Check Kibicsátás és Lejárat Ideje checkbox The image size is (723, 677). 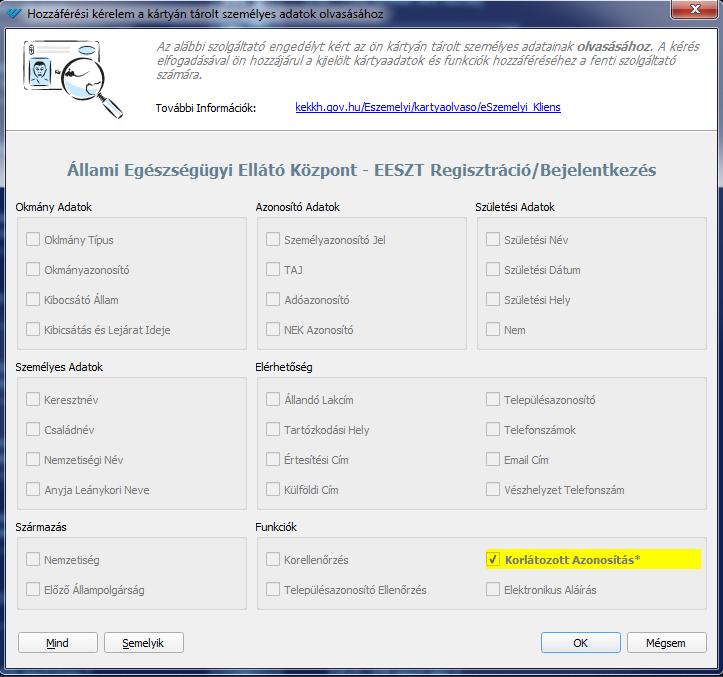click(x=33, y=329)
